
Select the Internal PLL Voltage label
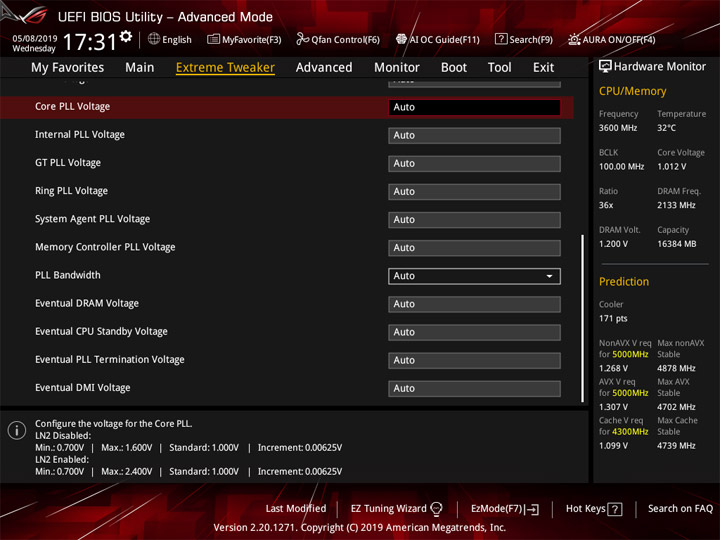click(x=80, y=135)
